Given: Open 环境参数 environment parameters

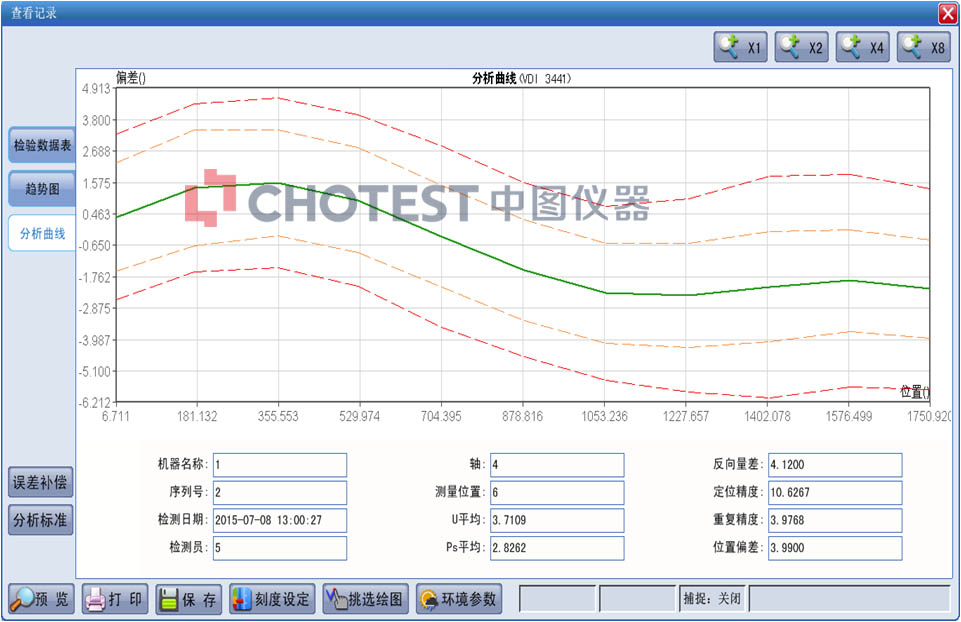Looking at the screenshot, I should (x=458, y=599).
